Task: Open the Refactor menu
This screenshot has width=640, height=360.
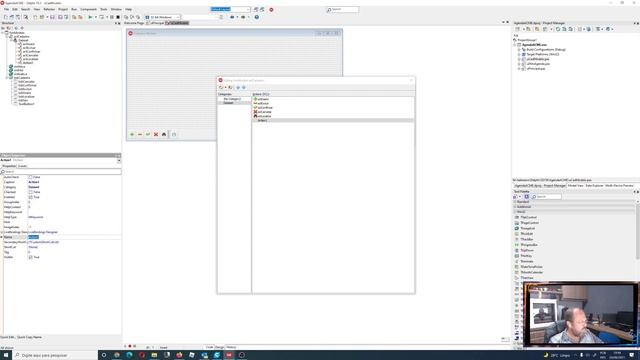Action: [x=49, y=9]
